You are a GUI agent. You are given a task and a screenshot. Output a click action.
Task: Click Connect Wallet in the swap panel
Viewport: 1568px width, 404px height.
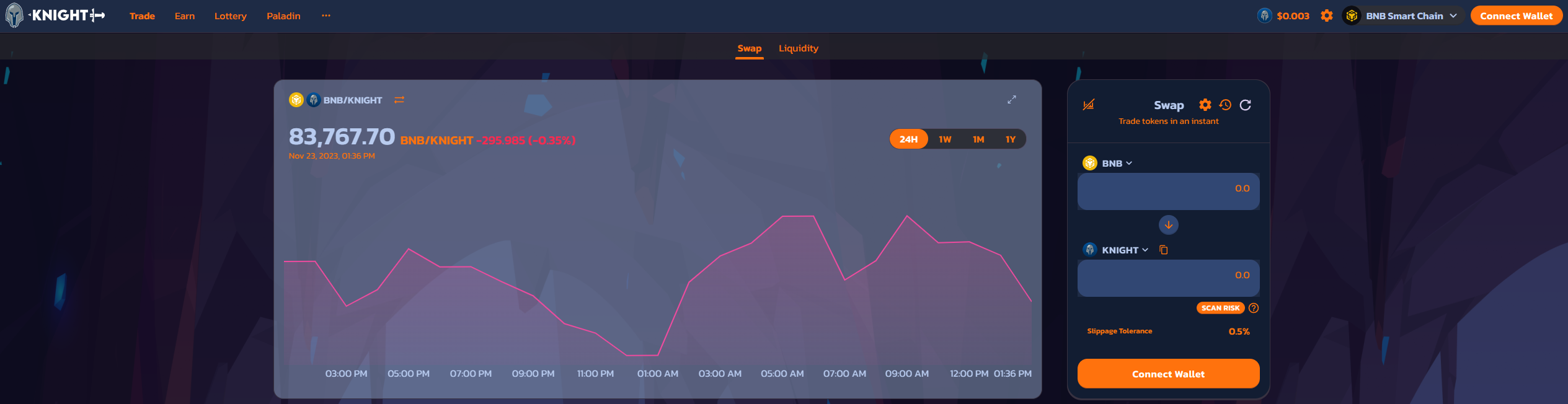tap(1168, 374)
